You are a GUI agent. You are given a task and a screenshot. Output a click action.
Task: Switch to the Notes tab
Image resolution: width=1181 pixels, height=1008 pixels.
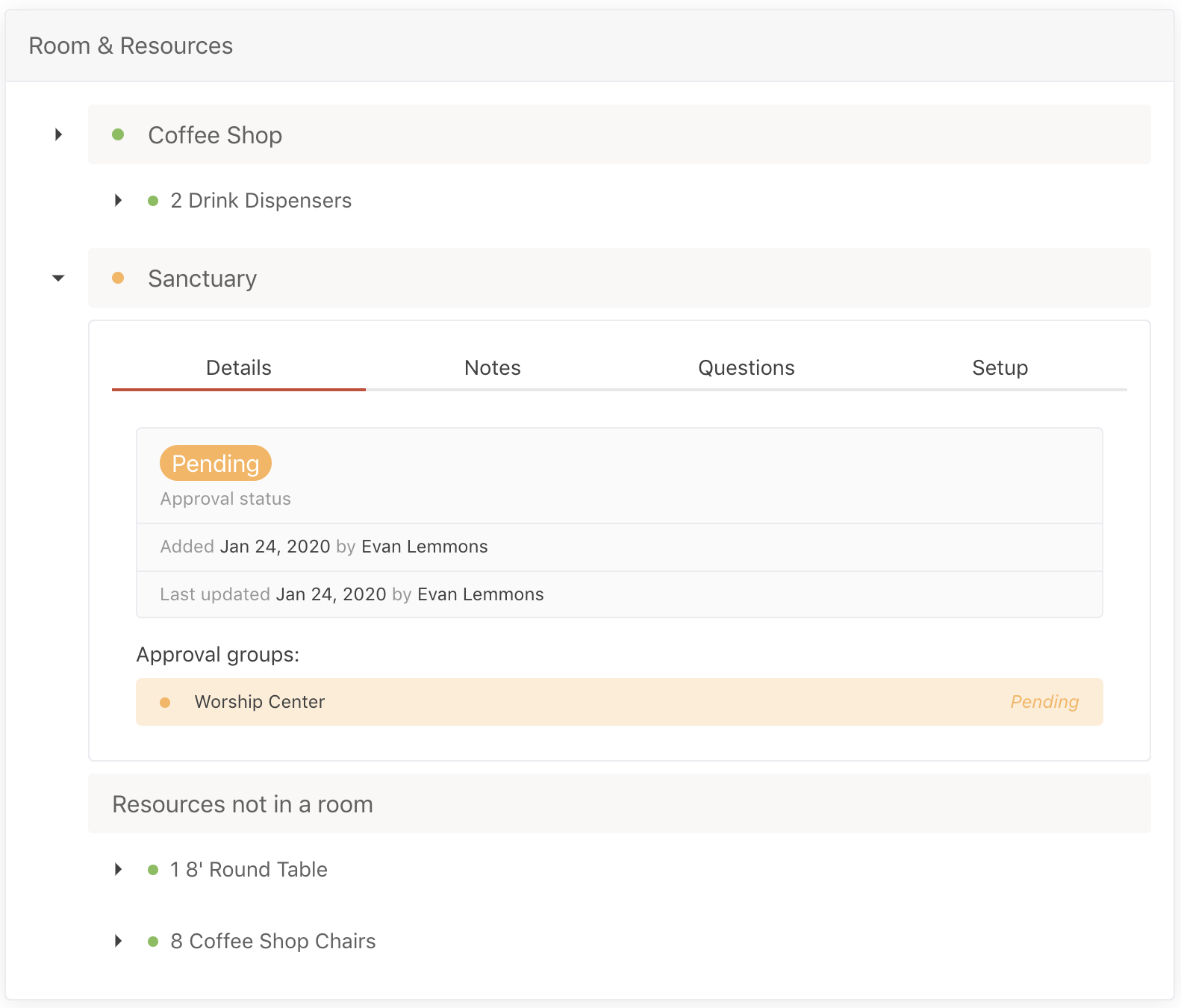pyautogui.click(x=492, y=368)
